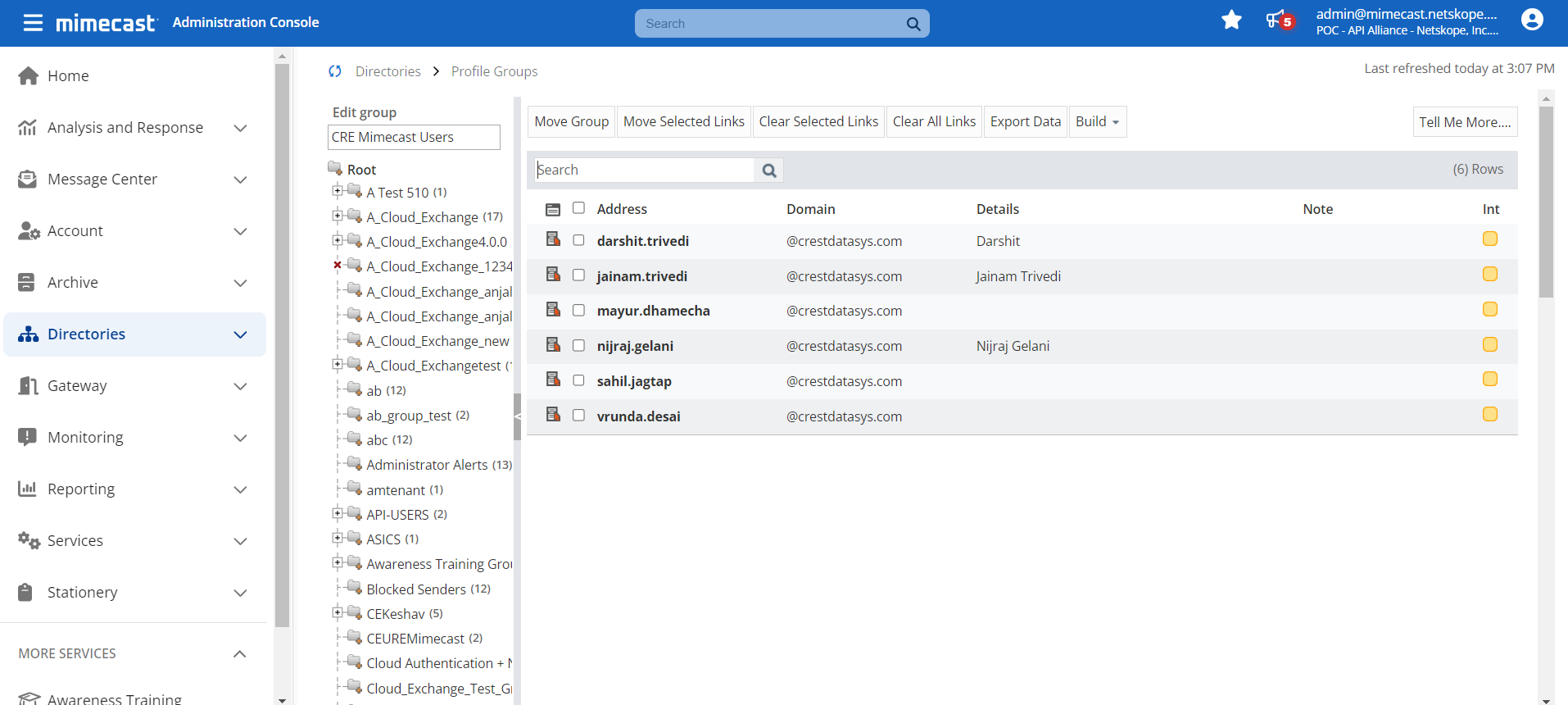This screenshot has width=1568, height=705.
Task: Click the Clear All Links button
Action: pos(934,121)
